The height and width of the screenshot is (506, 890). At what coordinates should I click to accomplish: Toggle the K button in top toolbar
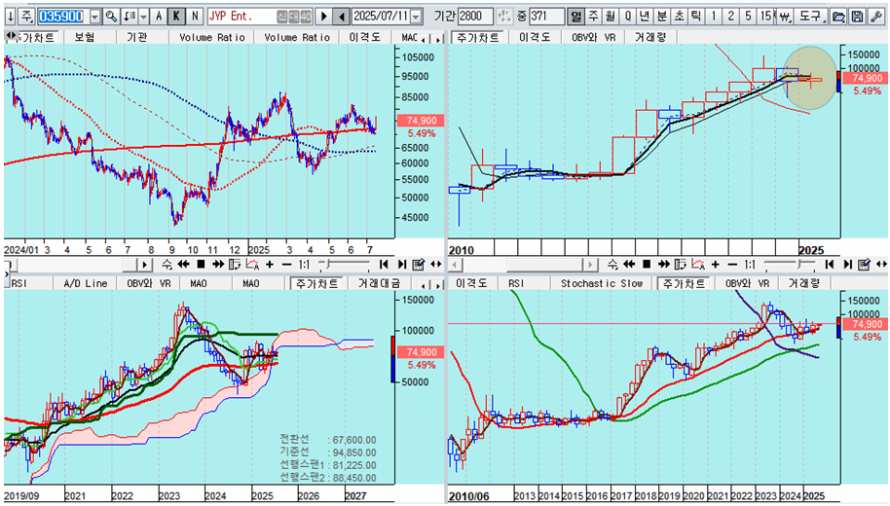(176, 17)
